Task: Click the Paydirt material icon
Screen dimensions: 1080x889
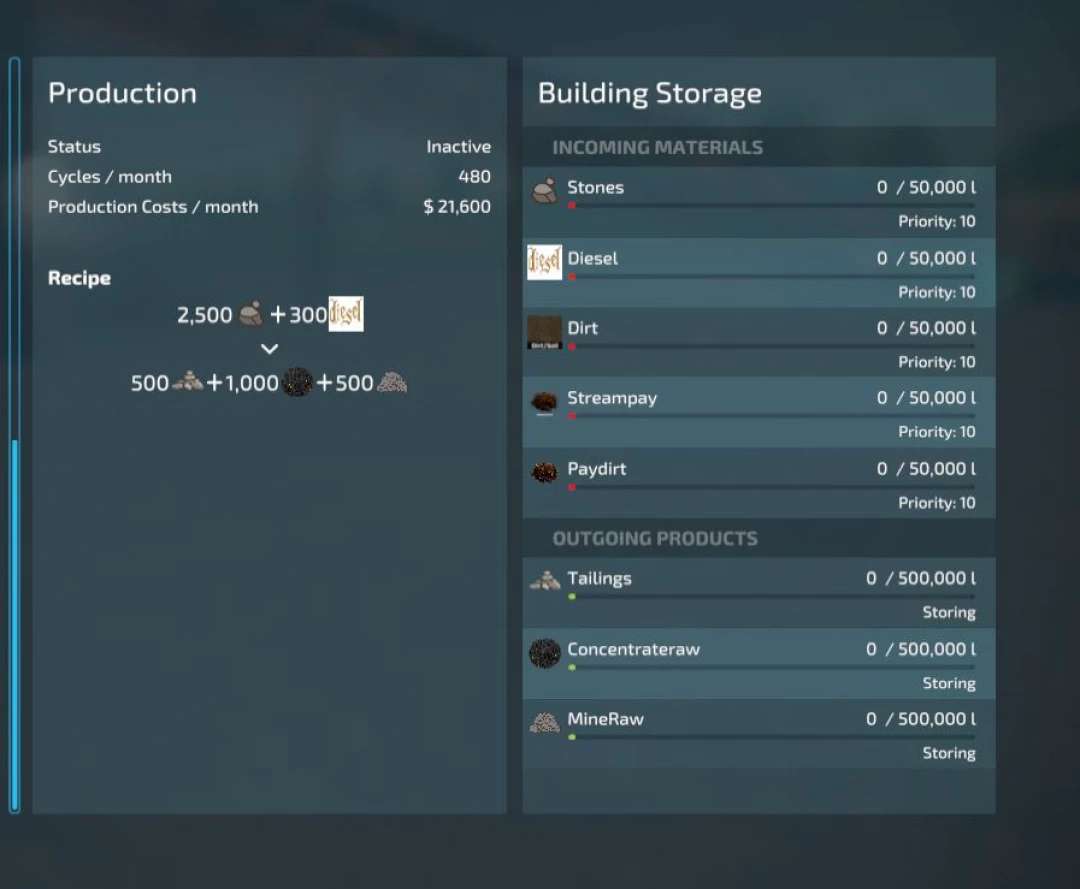Action: pos(544,472)
